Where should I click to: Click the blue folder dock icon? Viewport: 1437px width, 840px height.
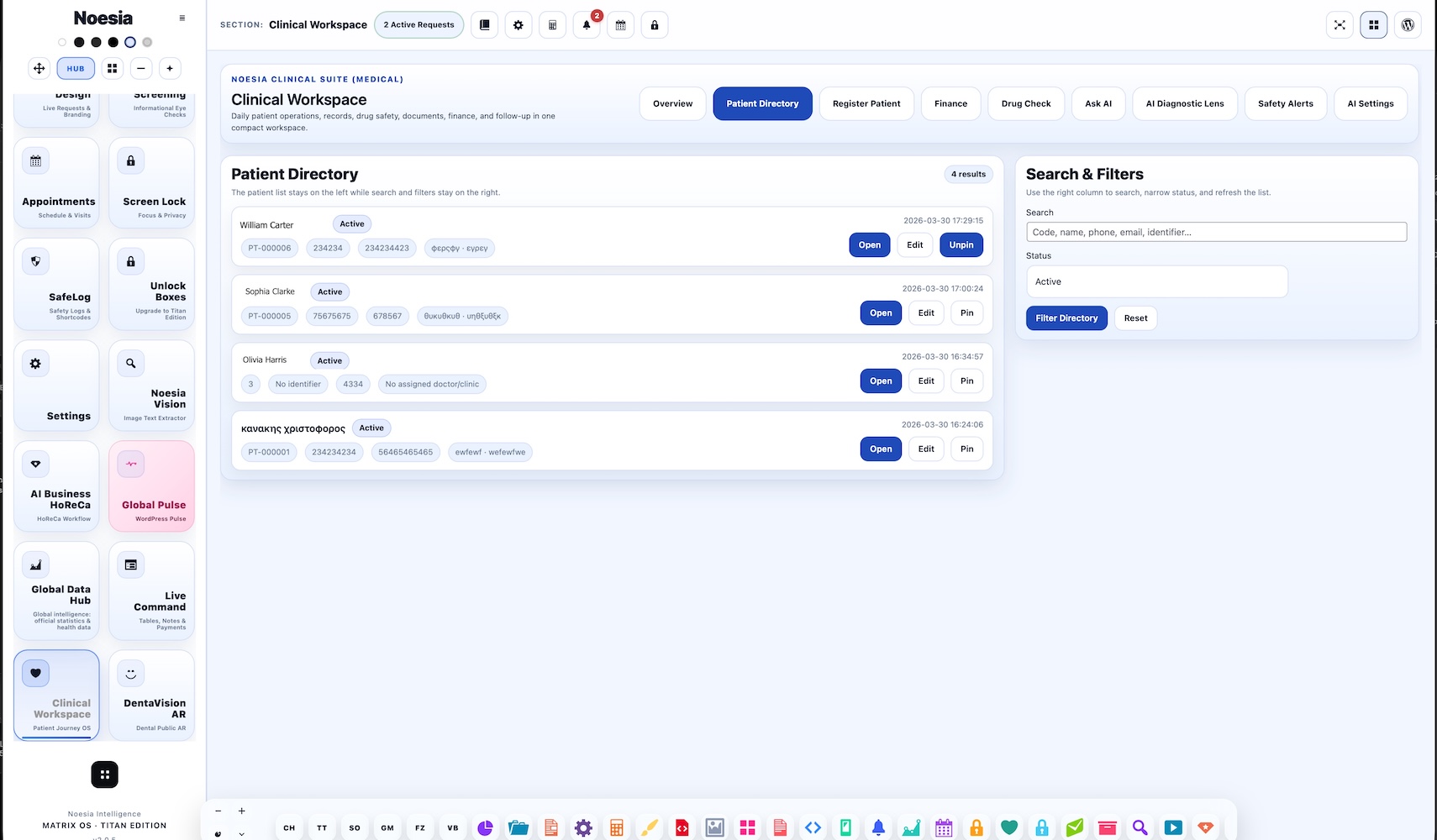(x=518, y=827)
